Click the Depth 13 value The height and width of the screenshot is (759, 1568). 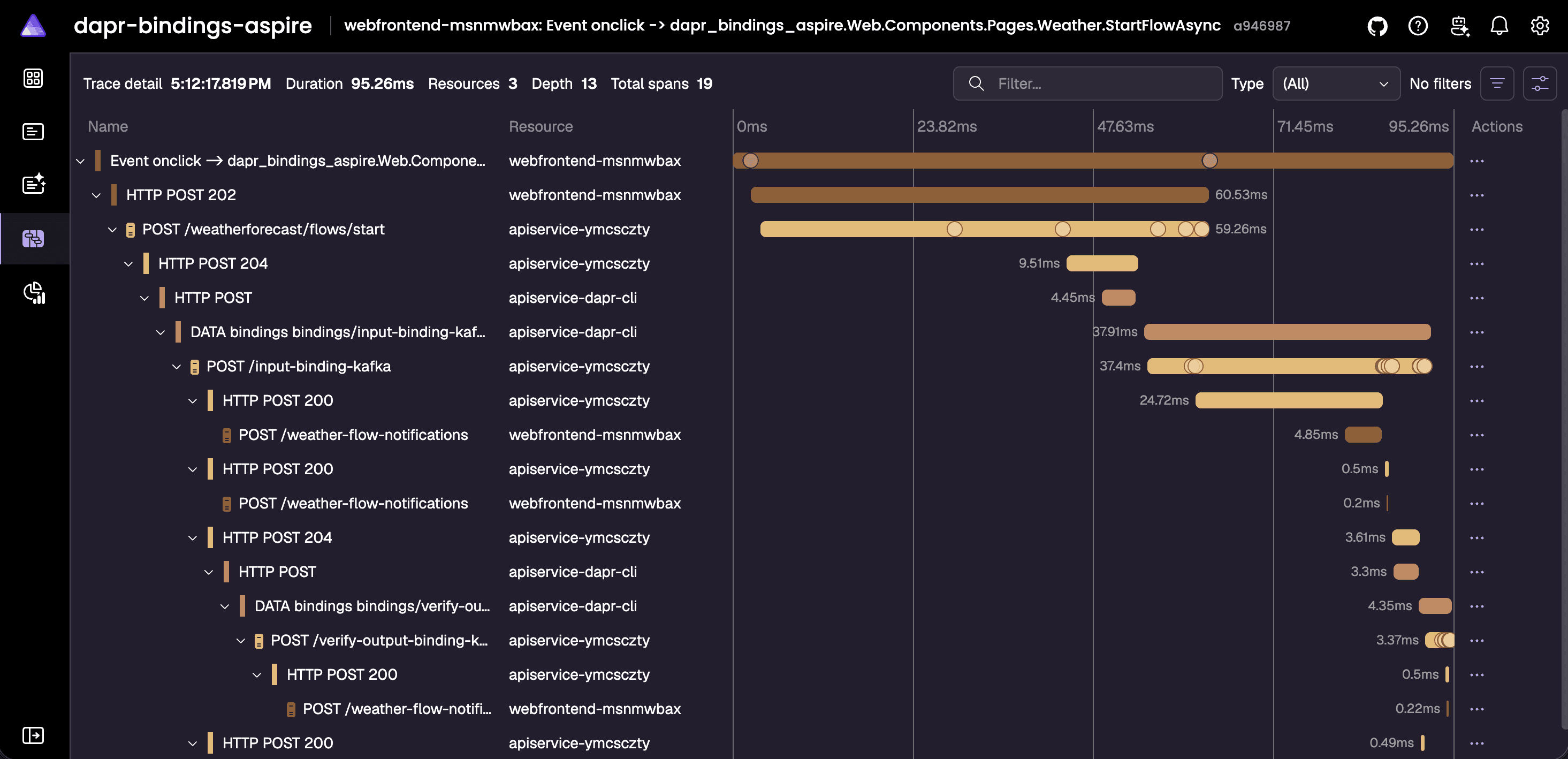pyautogui.click(x=589, y=84)
